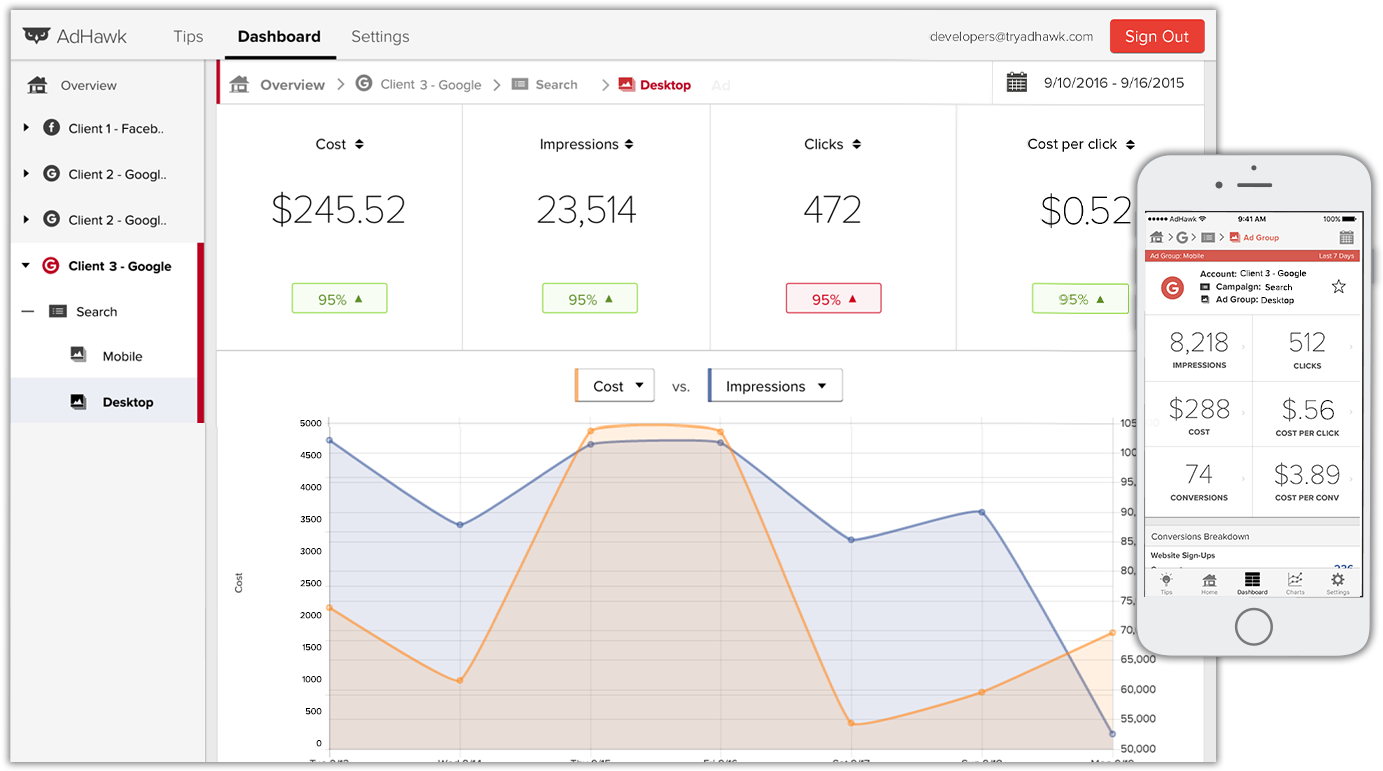This screenshot has height=771, width=1383.
Task: Click the breadcrumb Search link
Action: pyautogui.click(x=556, y=85)
